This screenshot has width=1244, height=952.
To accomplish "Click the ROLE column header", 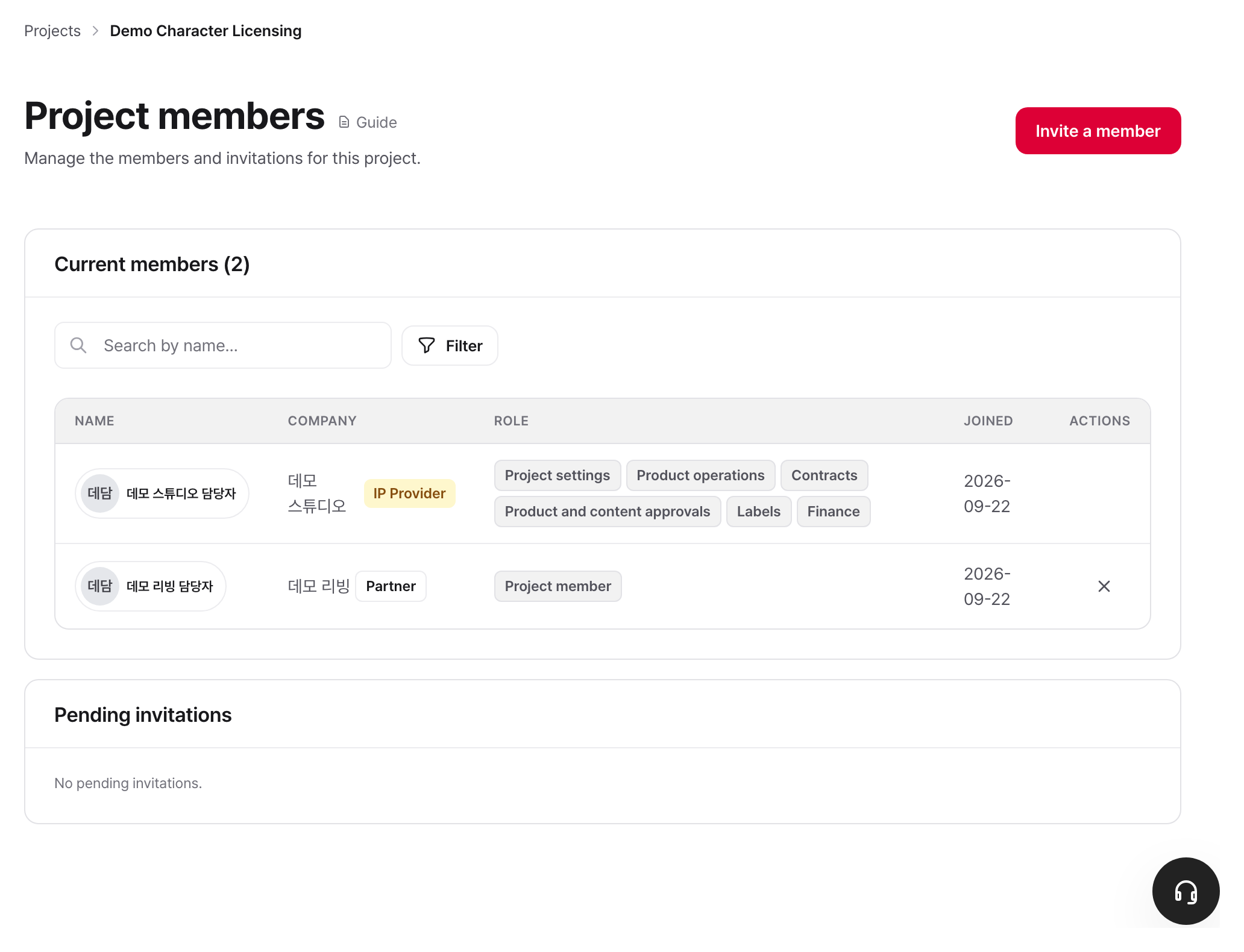I will click(511, 421).
